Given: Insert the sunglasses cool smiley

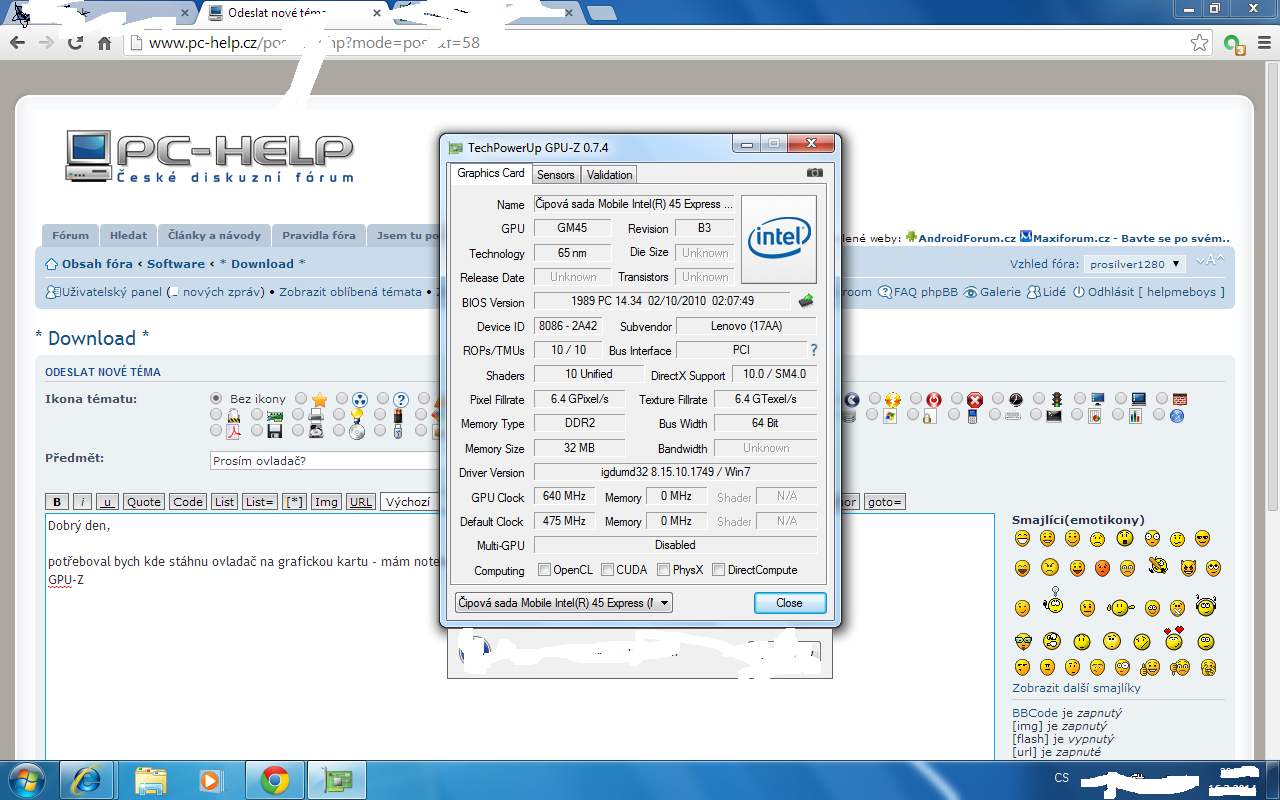Looking at the screenshot, I should click(1202, 538).
